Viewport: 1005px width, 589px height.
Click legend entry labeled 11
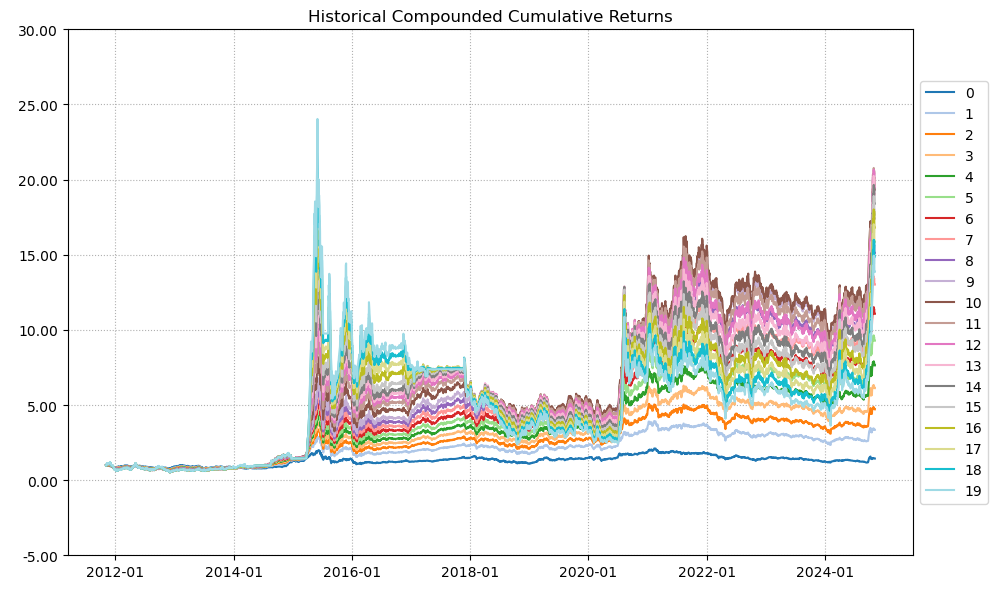954,324
